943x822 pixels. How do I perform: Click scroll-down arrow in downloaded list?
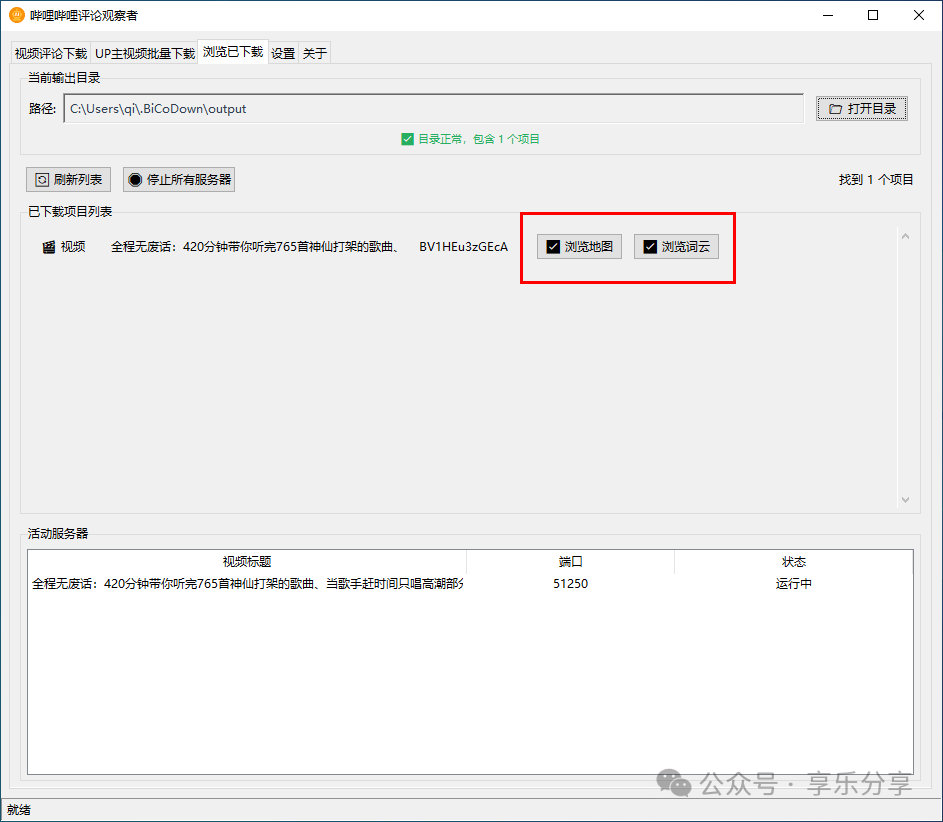pos(906,499)
